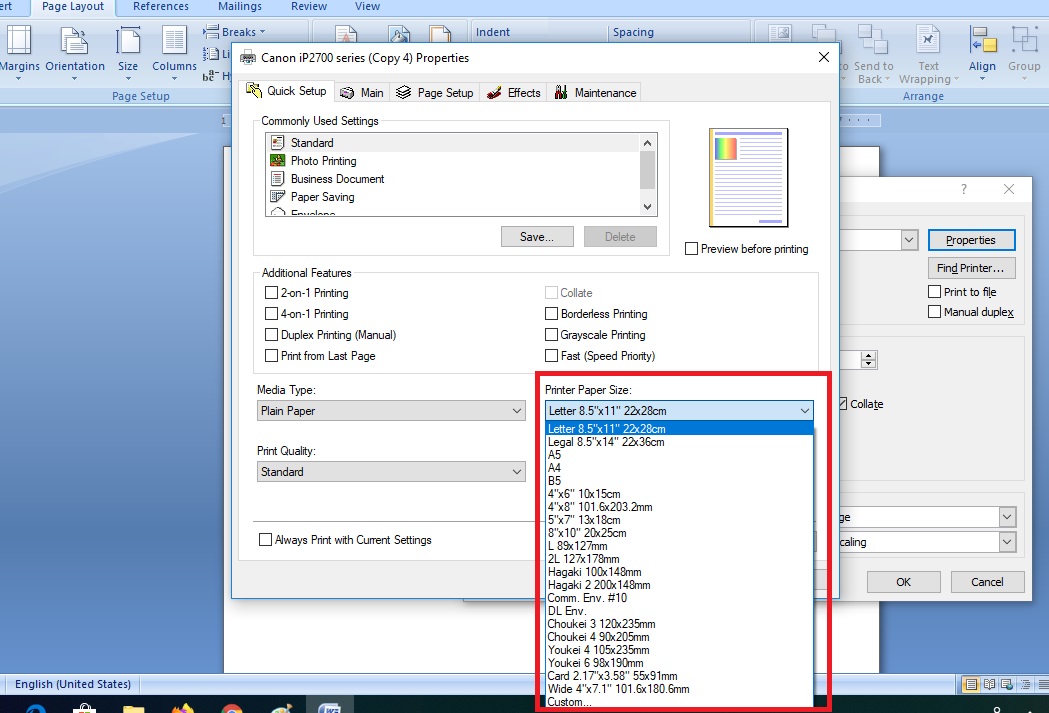Viewport: 1049px width, 713px height.
Task: Check Always Print with Current Settings
Action: point(266,540)
